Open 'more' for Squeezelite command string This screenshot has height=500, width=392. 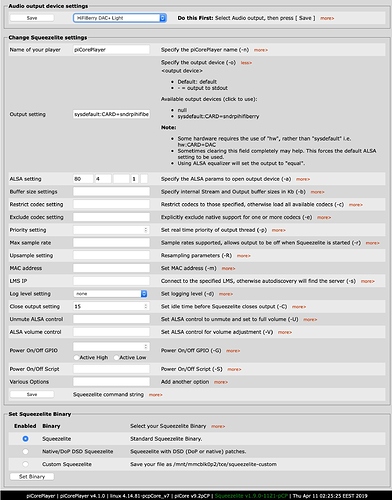[x=155, y=395]
